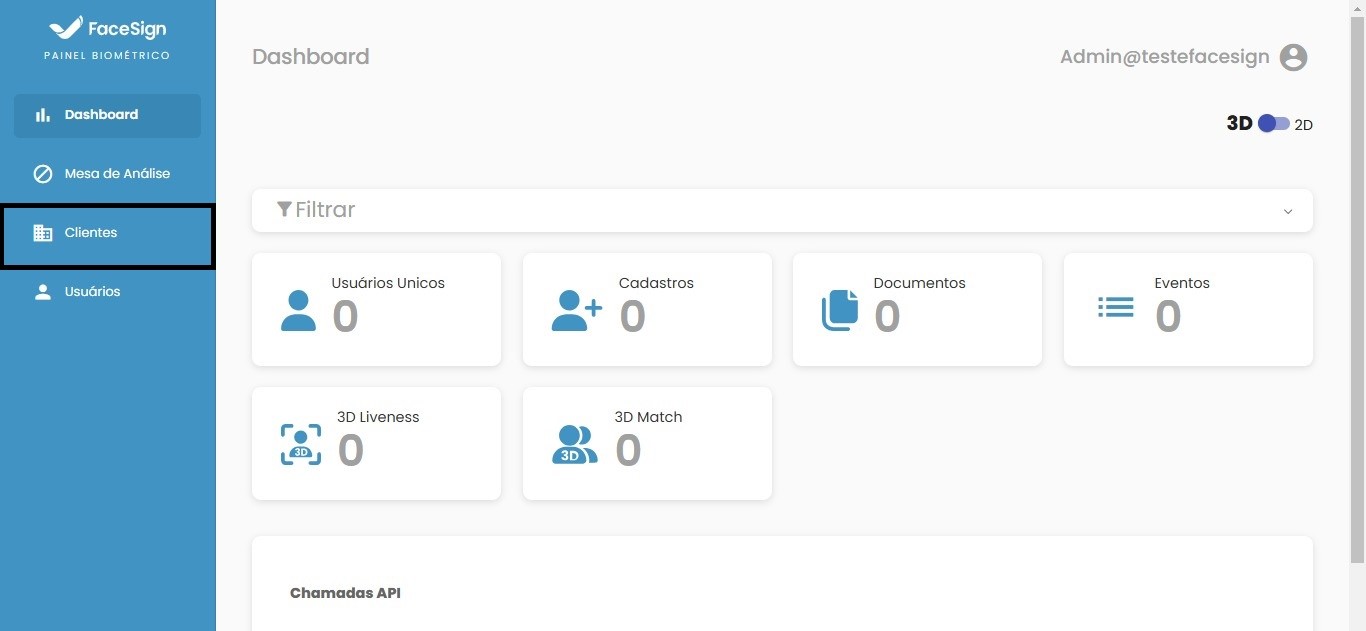
Task: Expand the Filtrar panel chevron
Action: [x=1288, y=211]
